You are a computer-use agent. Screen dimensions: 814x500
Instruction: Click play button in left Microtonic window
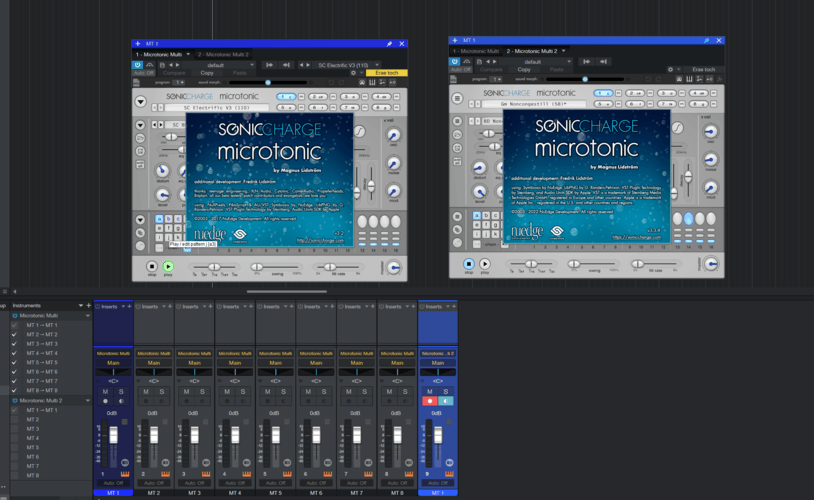[168, 266]
